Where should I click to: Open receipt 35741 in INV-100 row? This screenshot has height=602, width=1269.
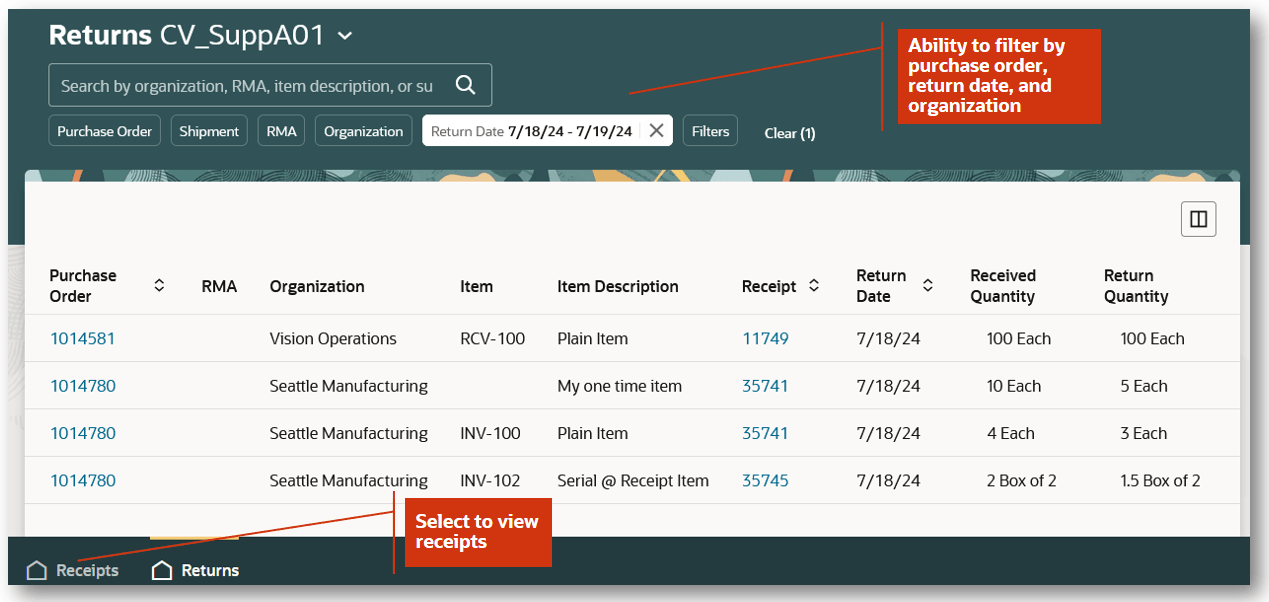coord(765,433)
